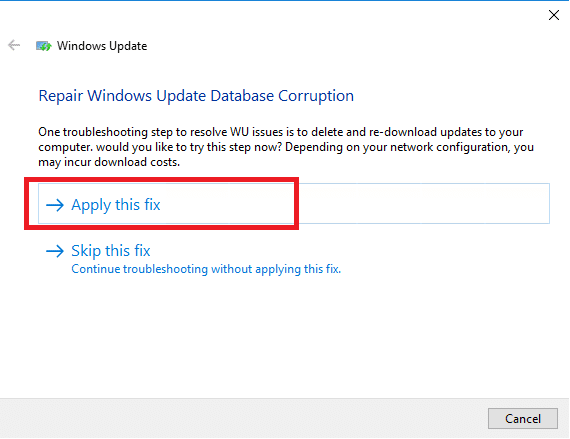Close the troubleshooter with the X icon
The image size is (570, 439).
(x=554, y=15)
